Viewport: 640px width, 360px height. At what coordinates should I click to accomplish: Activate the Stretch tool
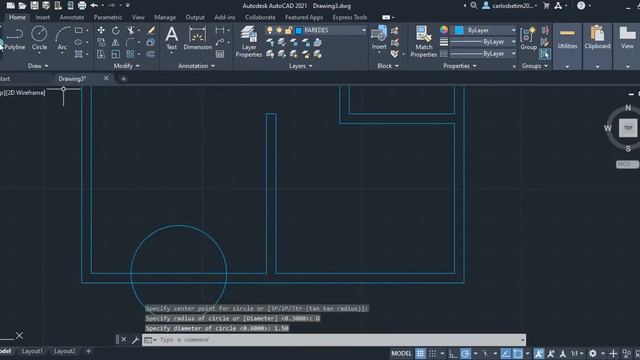(x=101, y=54)
